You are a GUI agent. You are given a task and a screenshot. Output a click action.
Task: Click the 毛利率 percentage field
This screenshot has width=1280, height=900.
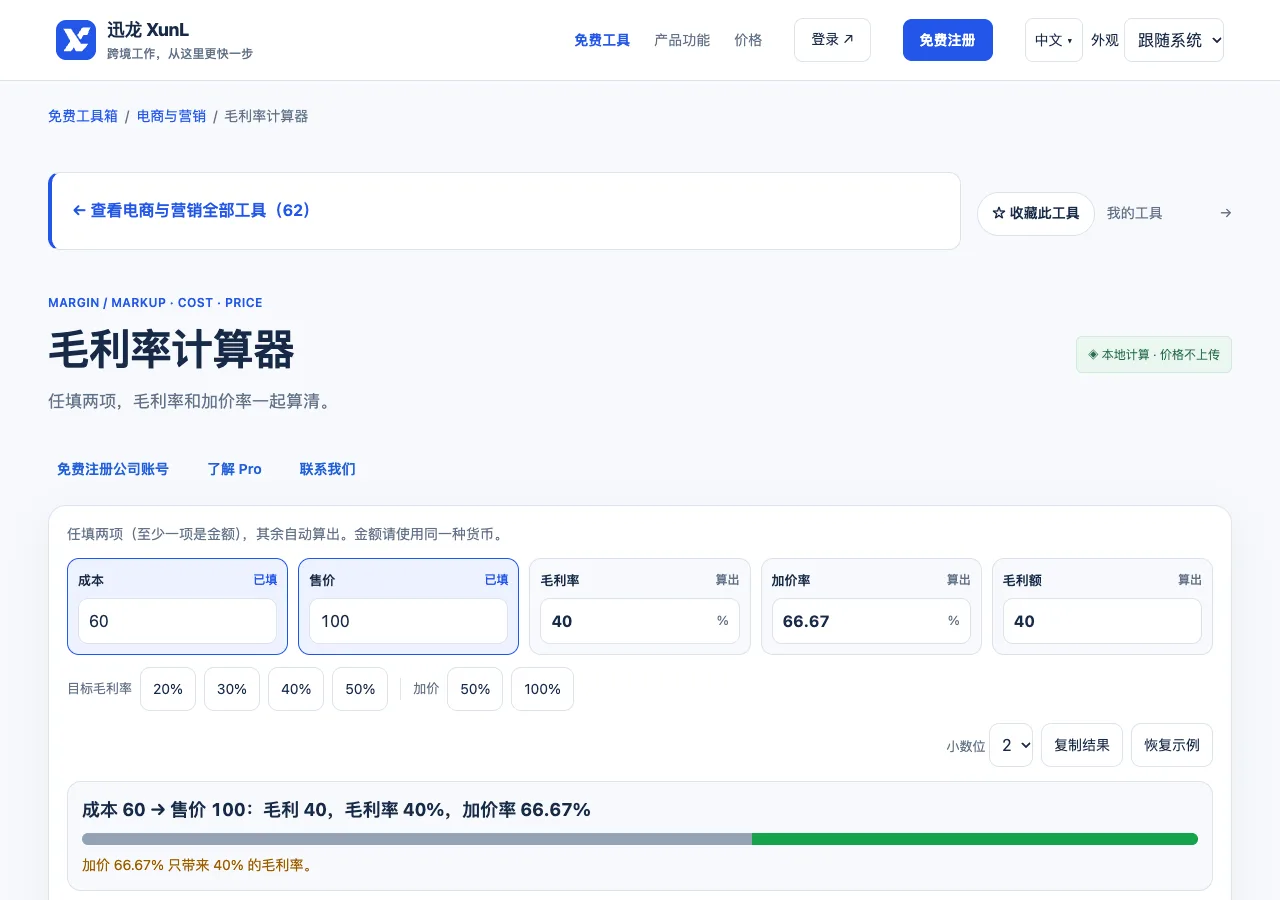tap(640, 621)
